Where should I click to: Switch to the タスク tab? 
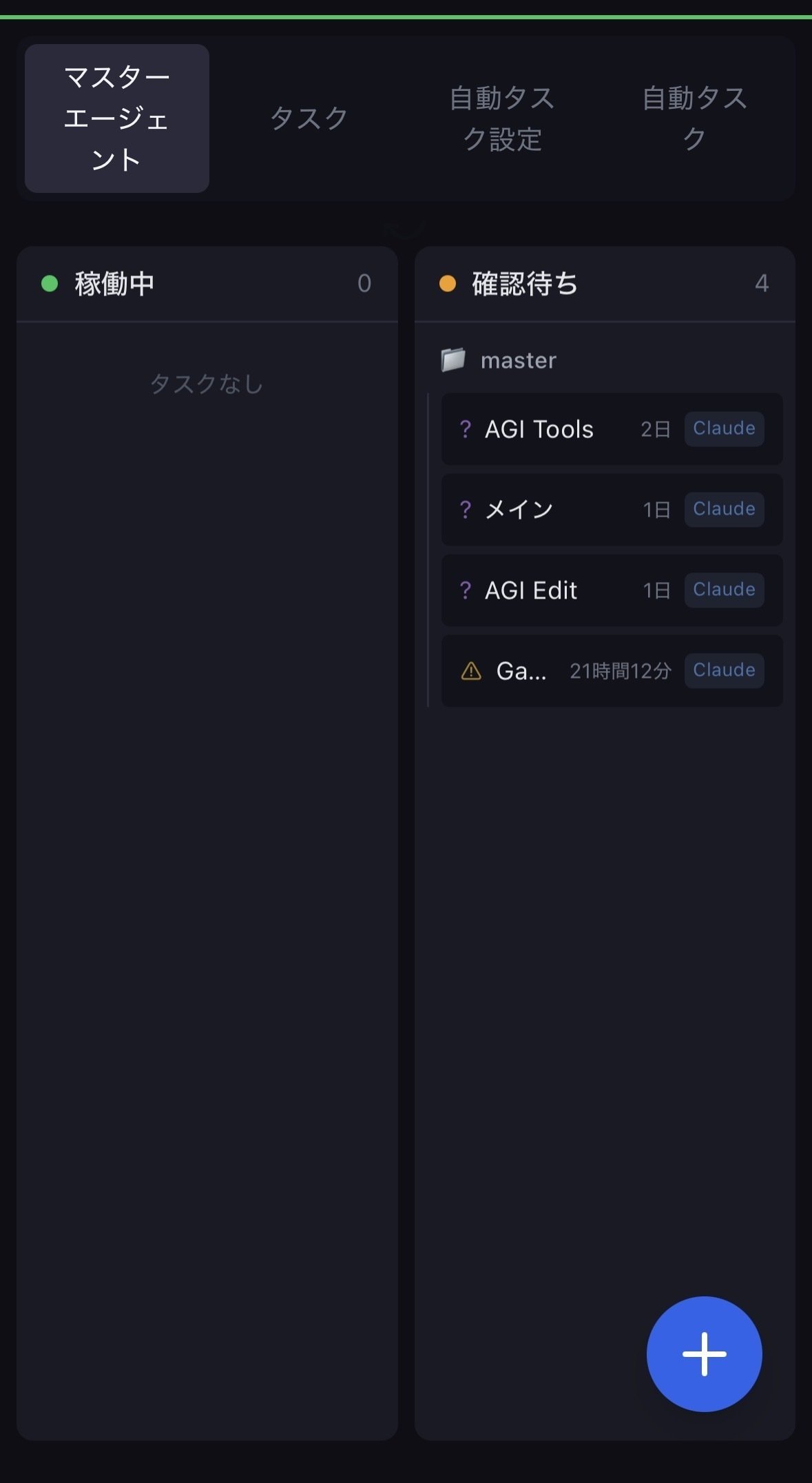[x=309, y=118]
